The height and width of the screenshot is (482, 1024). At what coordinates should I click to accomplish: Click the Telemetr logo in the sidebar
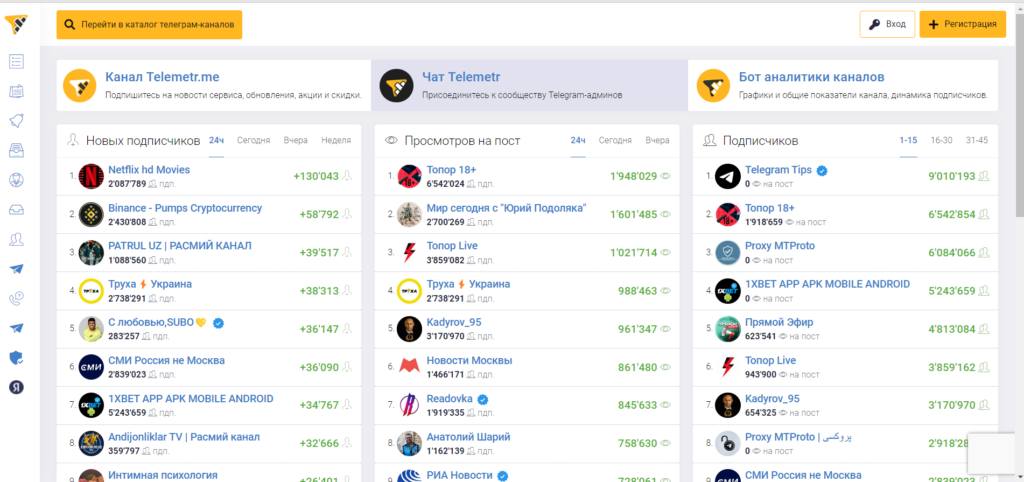coord(16,24)
